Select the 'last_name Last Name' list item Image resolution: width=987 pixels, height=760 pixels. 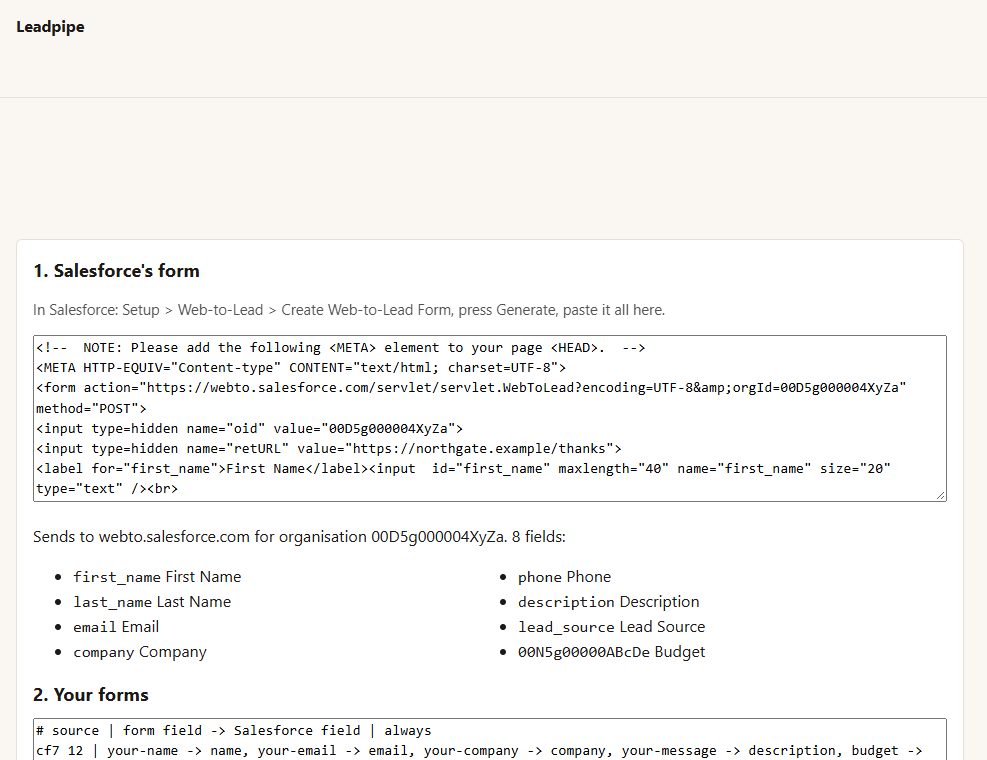[152, 602]
